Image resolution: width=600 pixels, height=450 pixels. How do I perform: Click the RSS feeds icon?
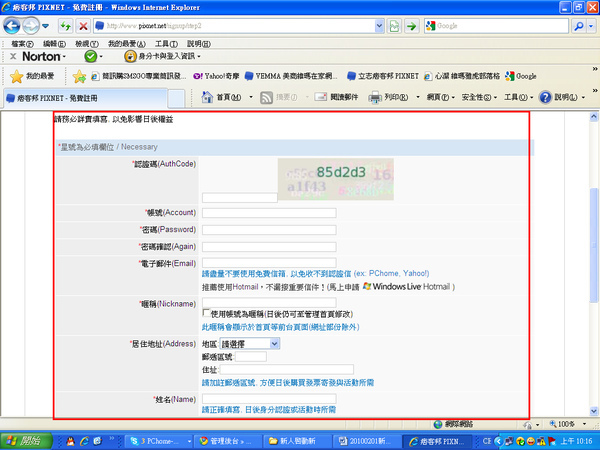click(266, 98)
